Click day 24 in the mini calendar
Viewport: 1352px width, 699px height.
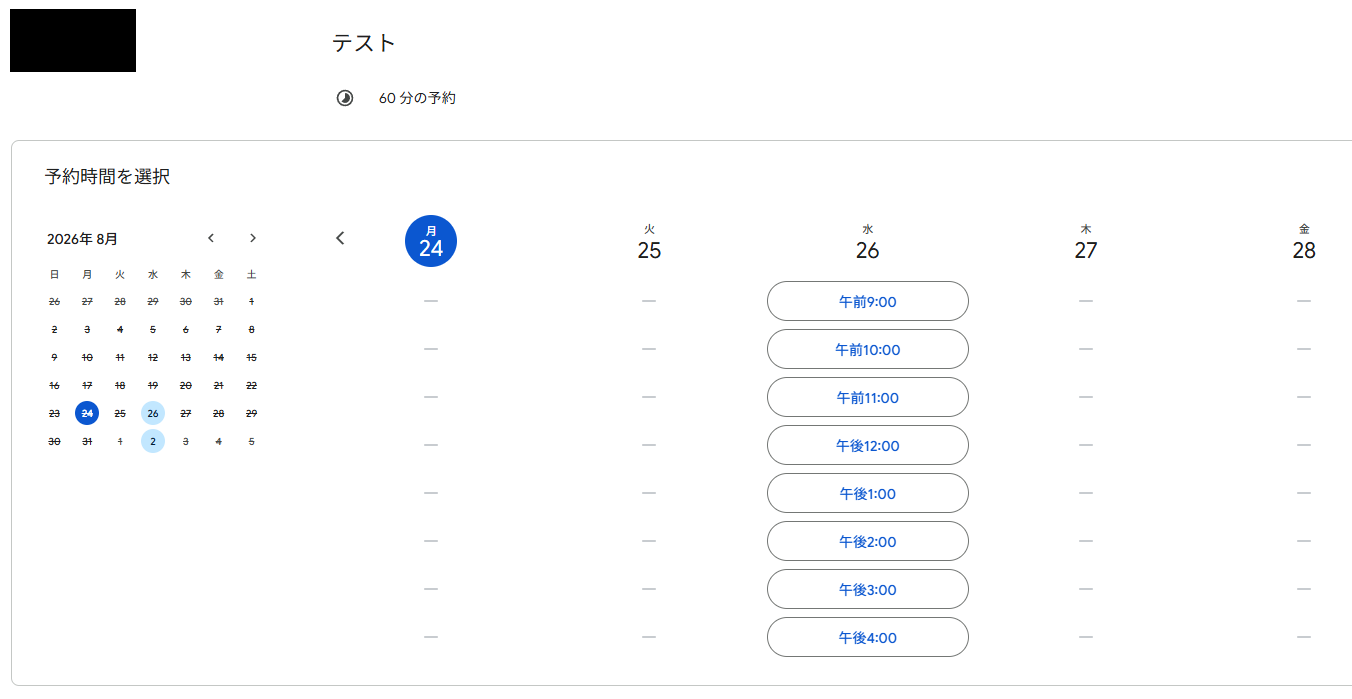[x=87, y=413]
